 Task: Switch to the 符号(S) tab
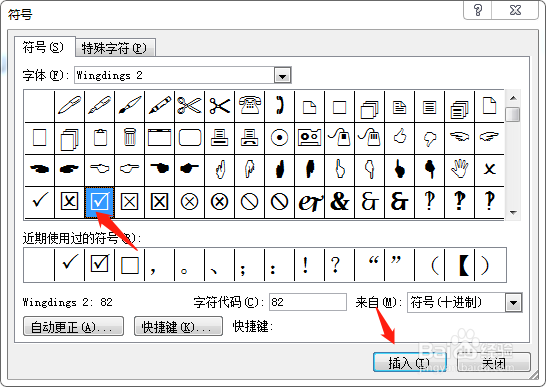pos(44,47)
